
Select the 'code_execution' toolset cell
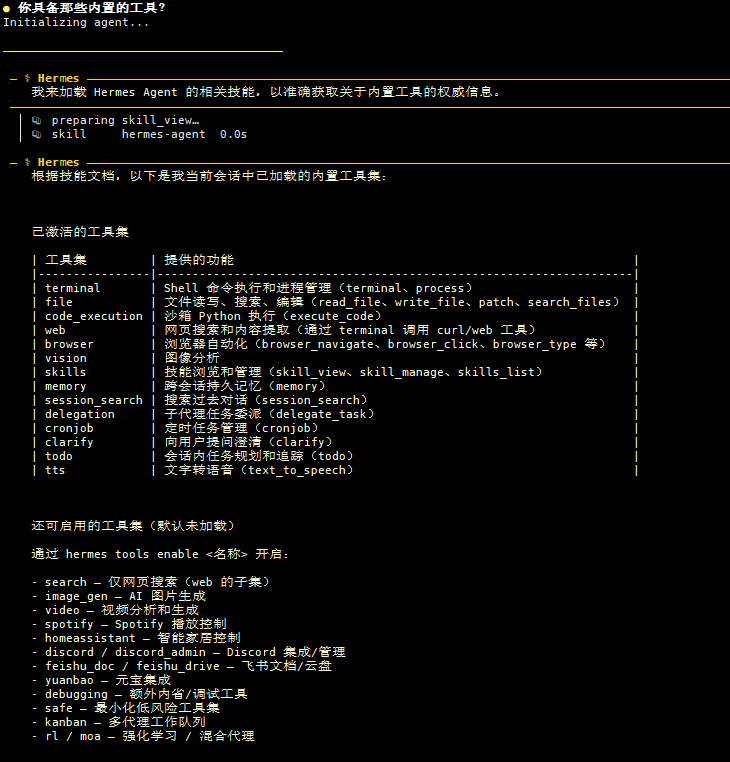click(94, 316)
